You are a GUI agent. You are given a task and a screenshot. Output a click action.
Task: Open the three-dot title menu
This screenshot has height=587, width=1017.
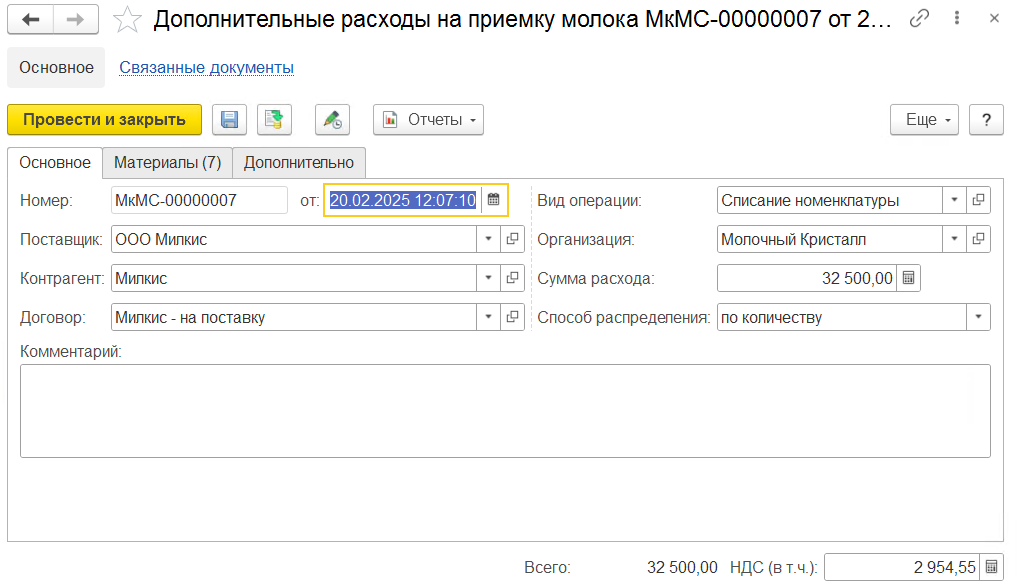[x=957, y=18]
